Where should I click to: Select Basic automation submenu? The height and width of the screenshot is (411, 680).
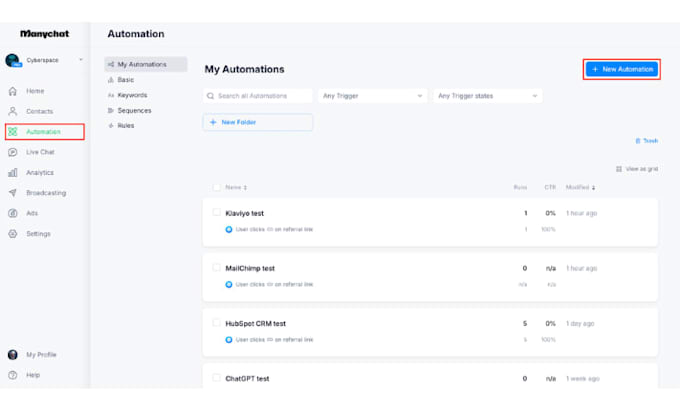coord(126,80)
